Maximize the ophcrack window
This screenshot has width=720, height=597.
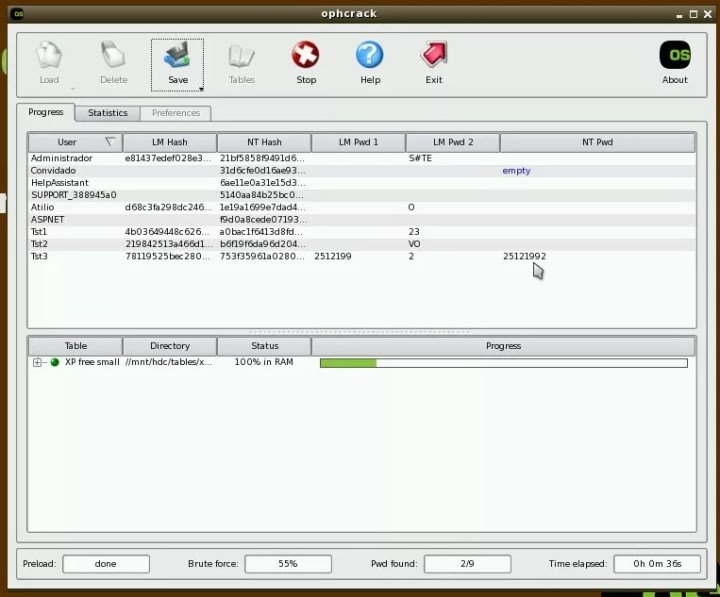click(694, 14)
